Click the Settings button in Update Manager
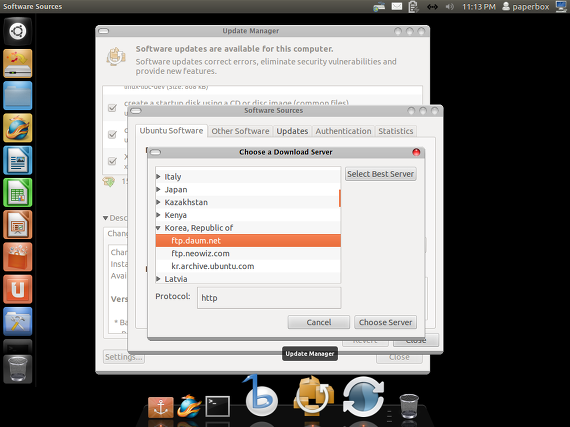 point(124,357)
